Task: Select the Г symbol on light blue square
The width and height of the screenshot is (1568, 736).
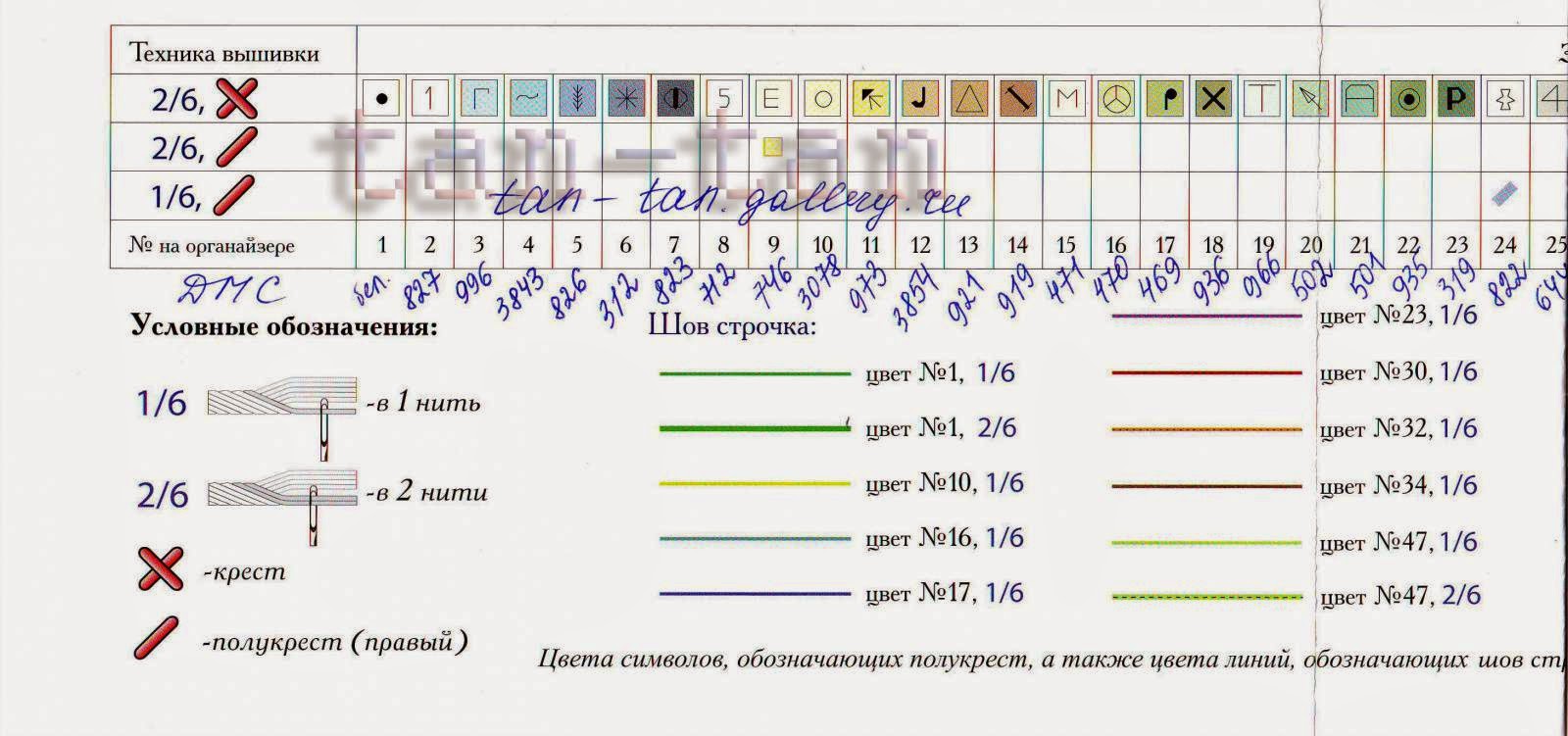Action: click(x=478, y=98)
